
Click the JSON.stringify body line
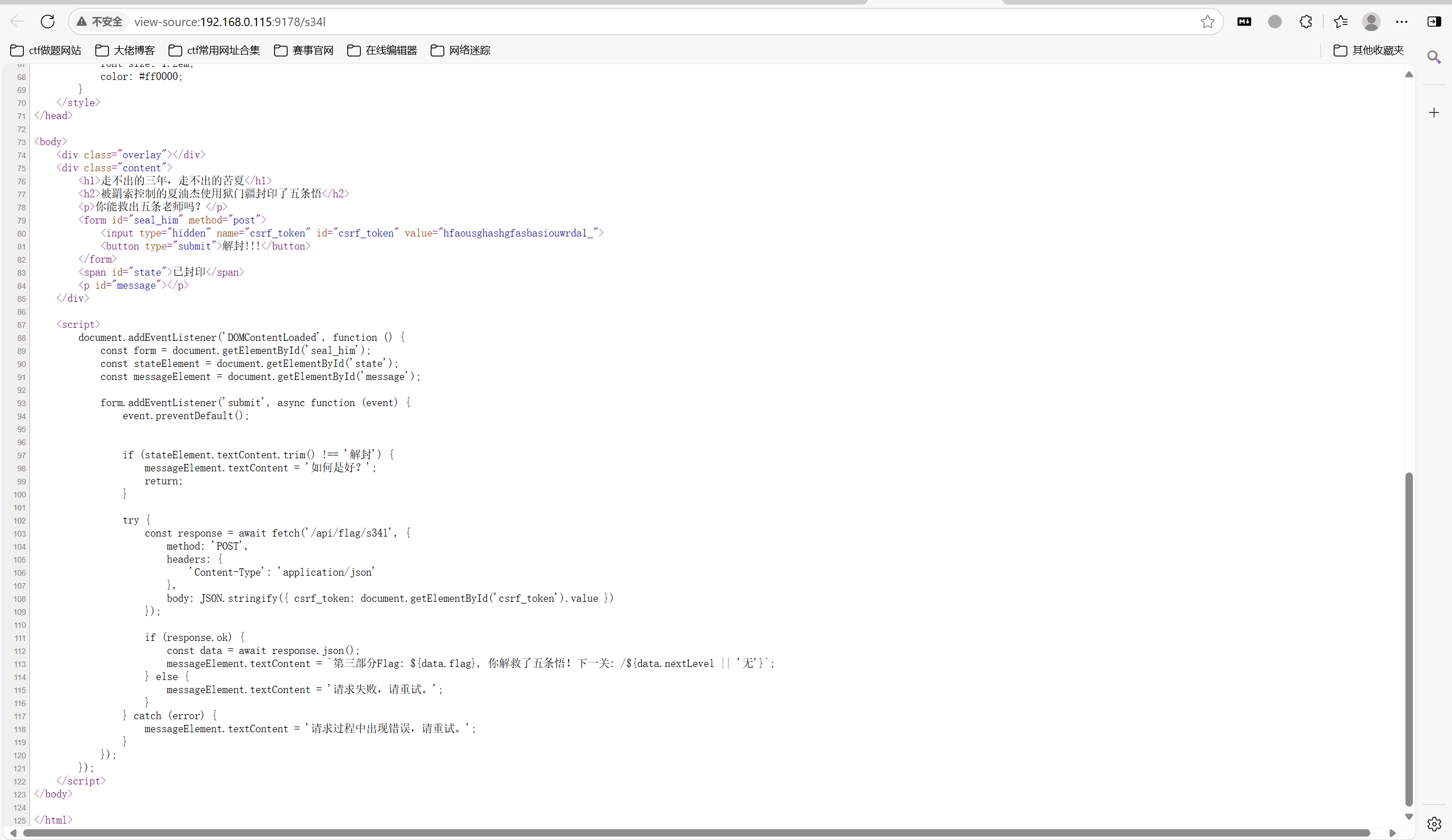(x=390, y=598)
